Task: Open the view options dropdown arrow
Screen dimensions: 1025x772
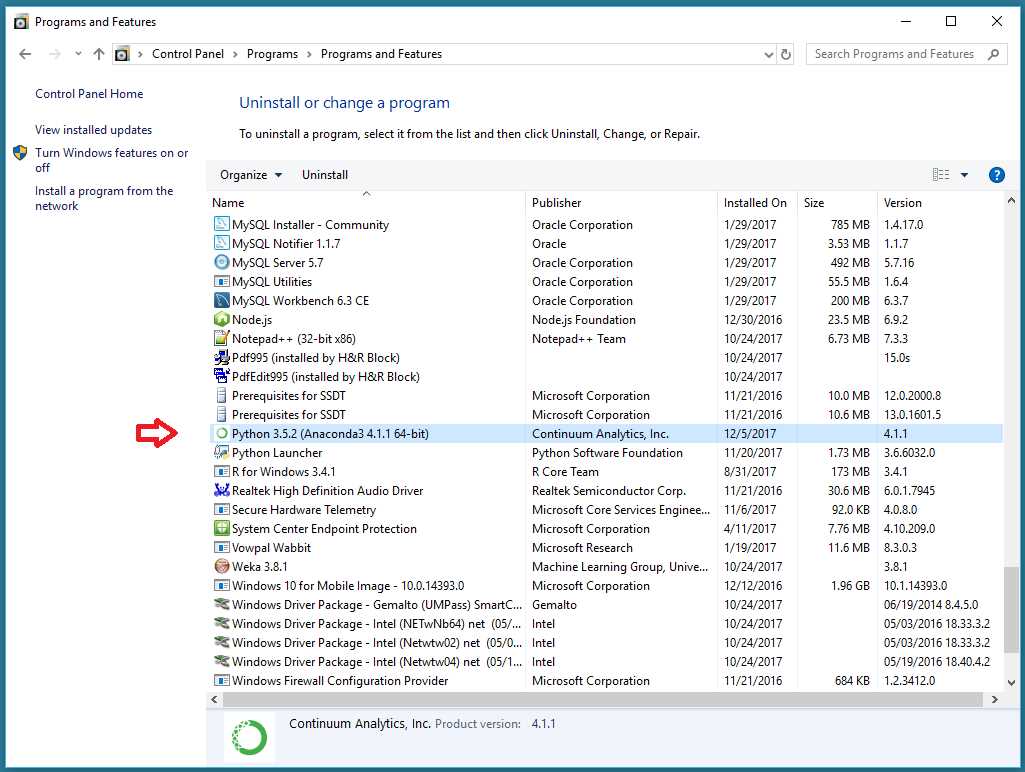Action: coord(964,175)
